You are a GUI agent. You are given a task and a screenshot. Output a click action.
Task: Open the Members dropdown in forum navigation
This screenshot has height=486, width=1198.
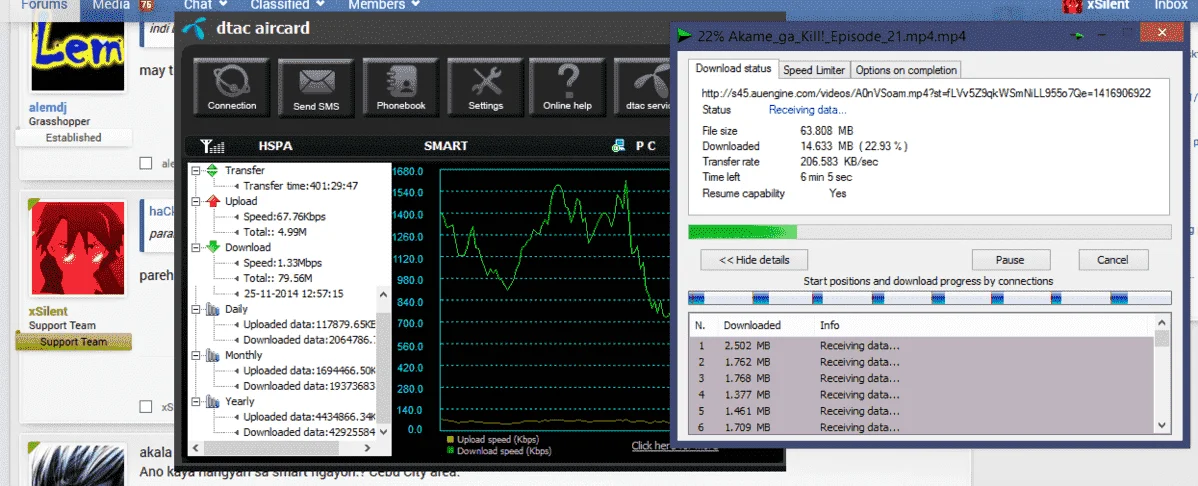[384, 5]
